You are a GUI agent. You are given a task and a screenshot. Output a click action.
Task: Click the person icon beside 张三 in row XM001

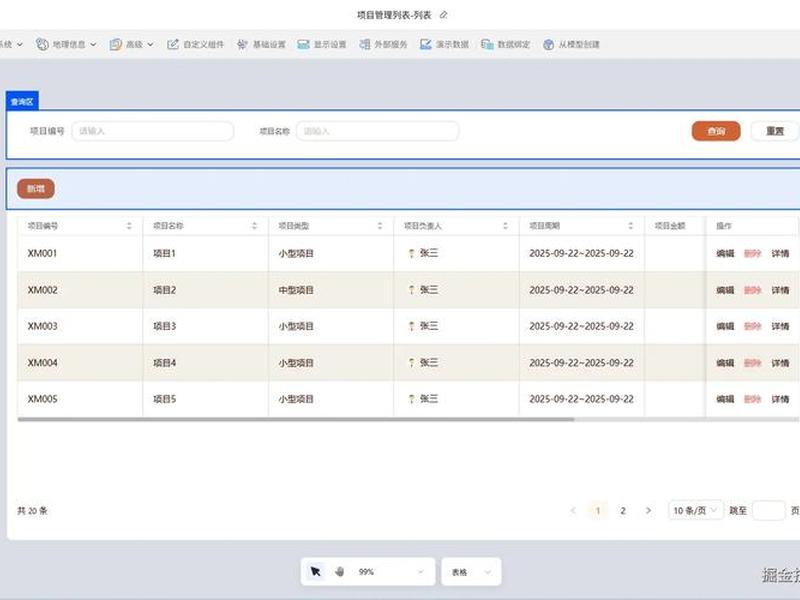(x=411, y=253)
